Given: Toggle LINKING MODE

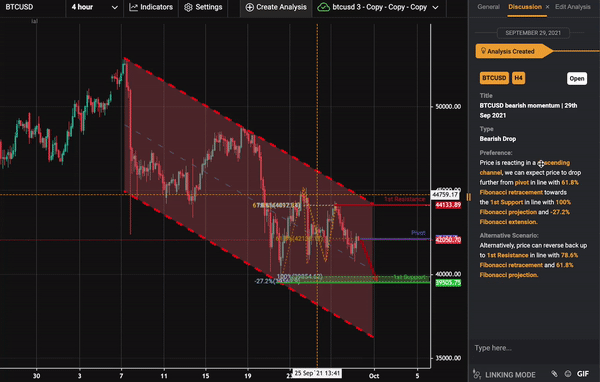Looking at the screenshot, I should 504,375.
